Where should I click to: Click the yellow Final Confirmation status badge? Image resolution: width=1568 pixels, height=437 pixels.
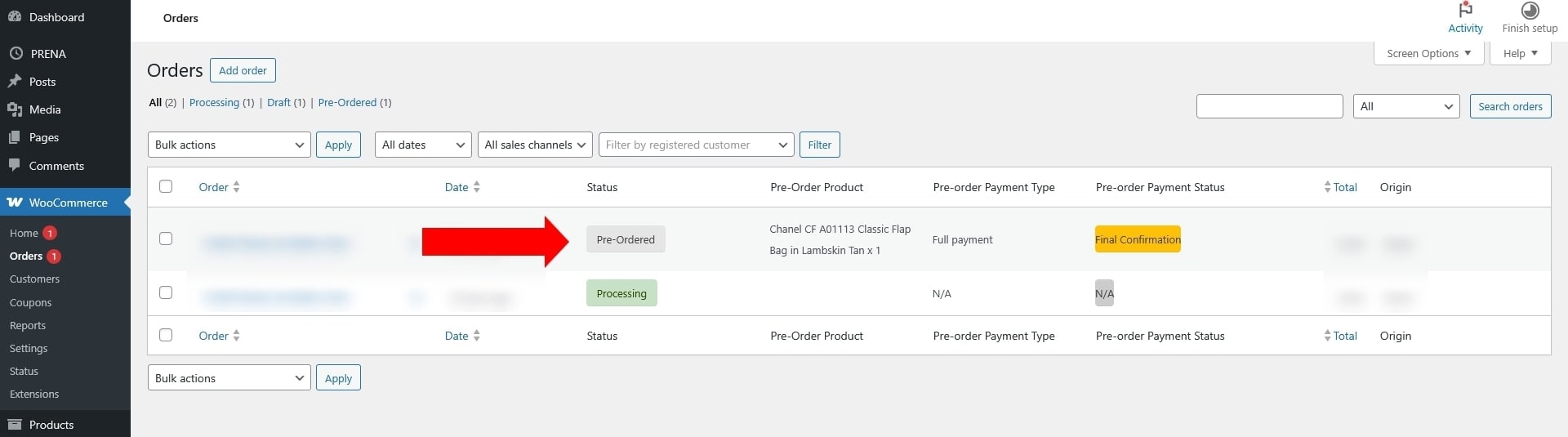coord(1137,239)
